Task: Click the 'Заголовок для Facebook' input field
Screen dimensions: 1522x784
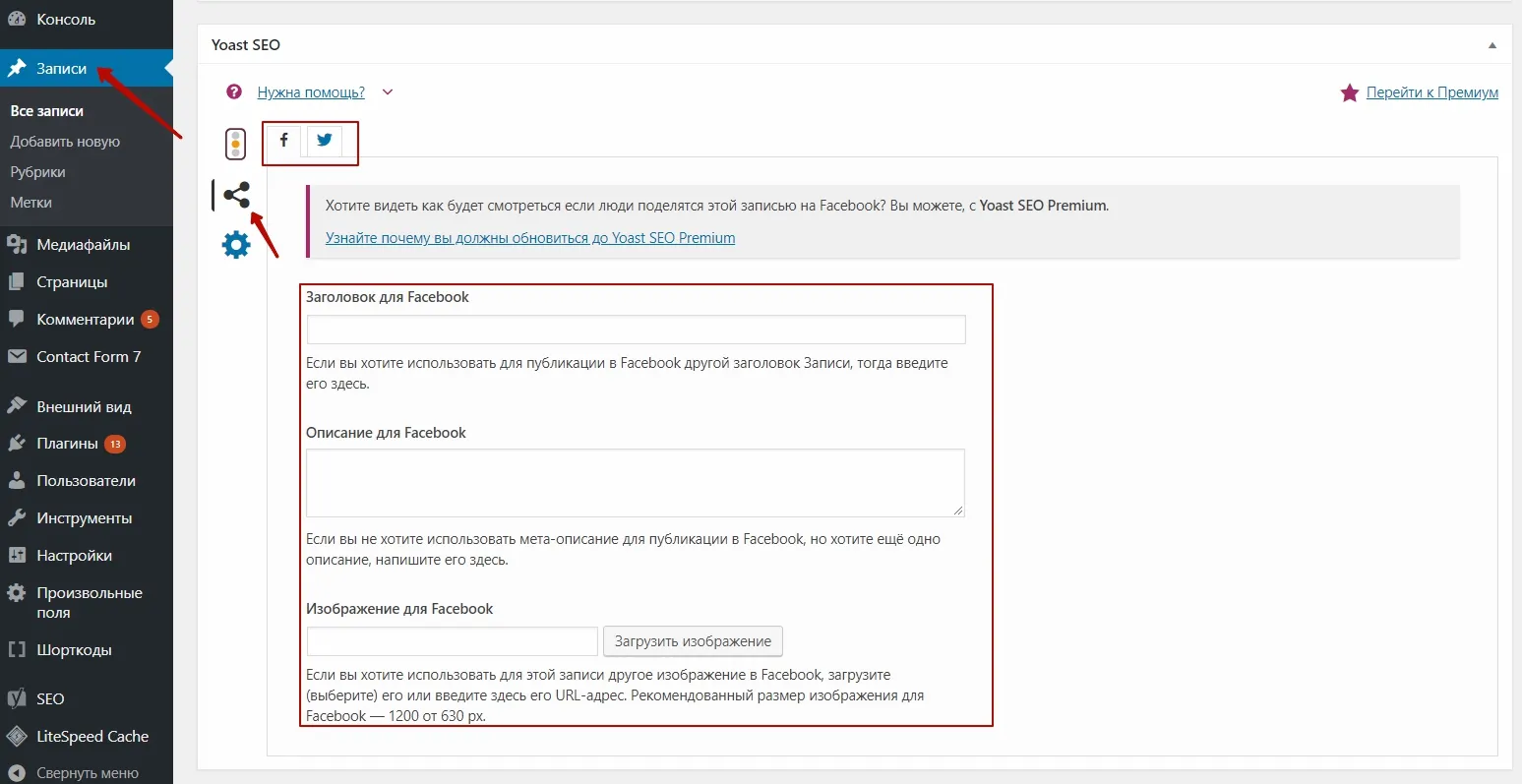Action: tap(636, 330)
